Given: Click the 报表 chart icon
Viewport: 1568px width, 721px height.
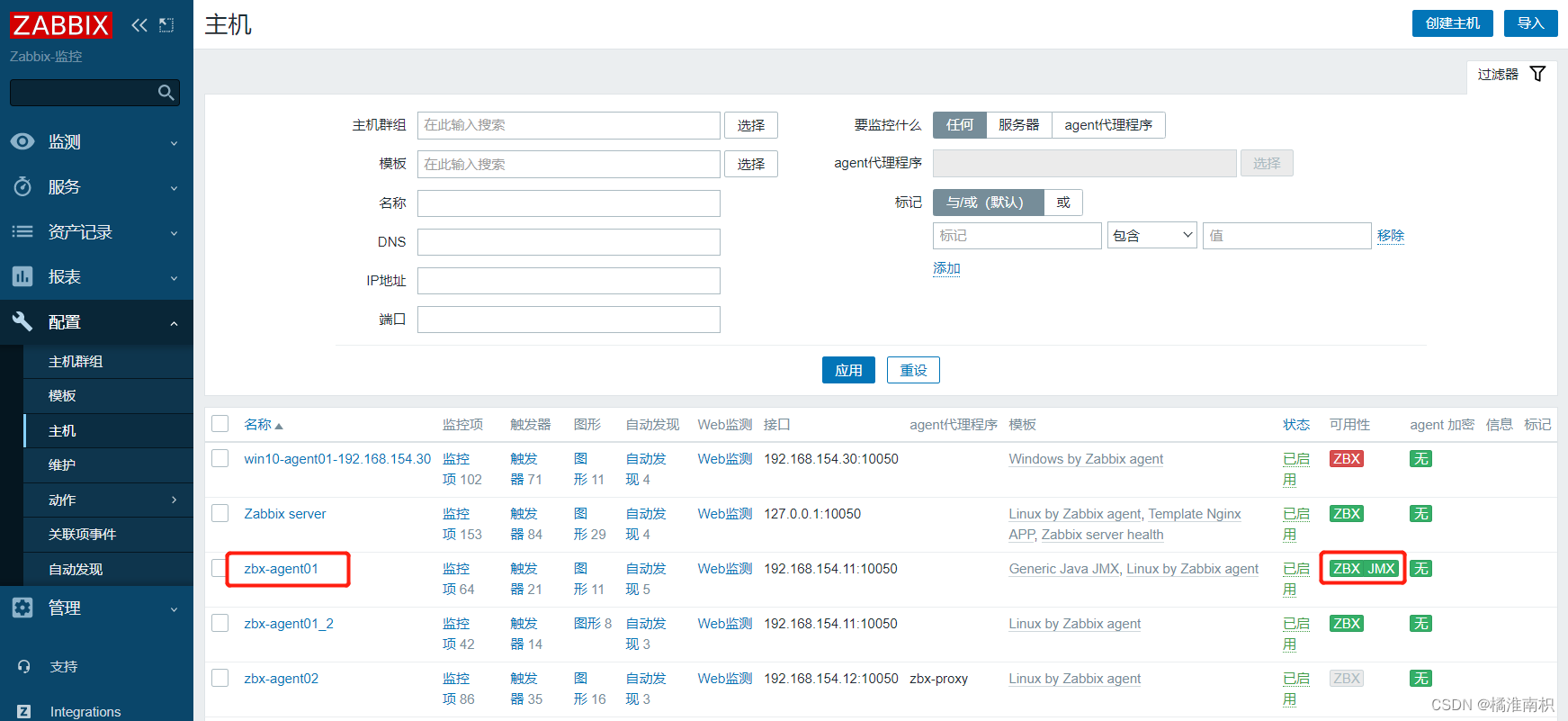Looking at the screenshot, I should coord(22,276).
